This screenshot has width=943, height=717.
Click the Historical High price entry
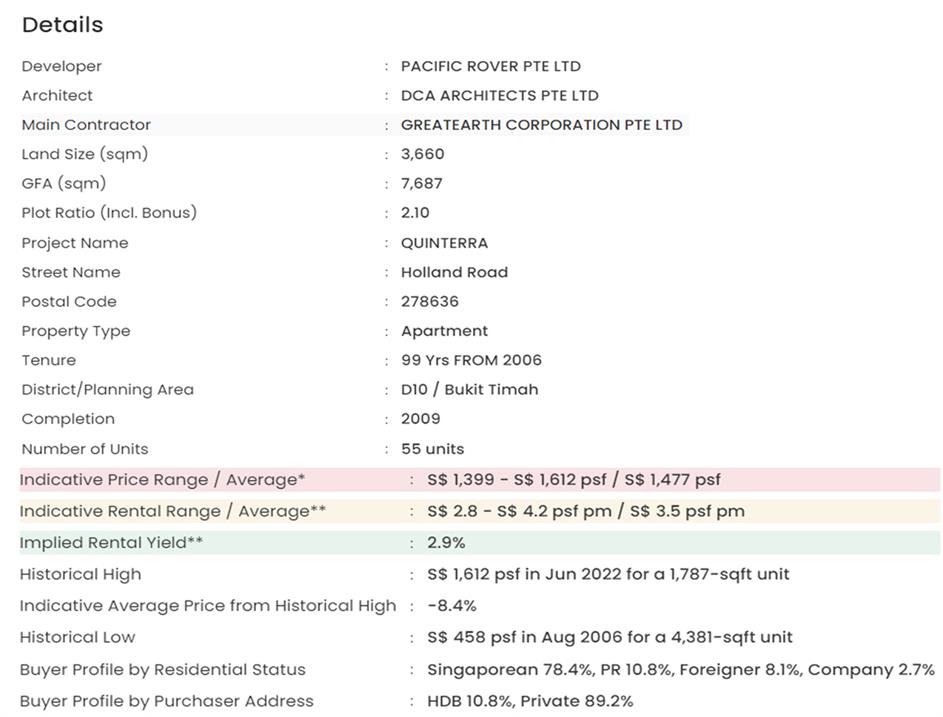pos(607,574)
